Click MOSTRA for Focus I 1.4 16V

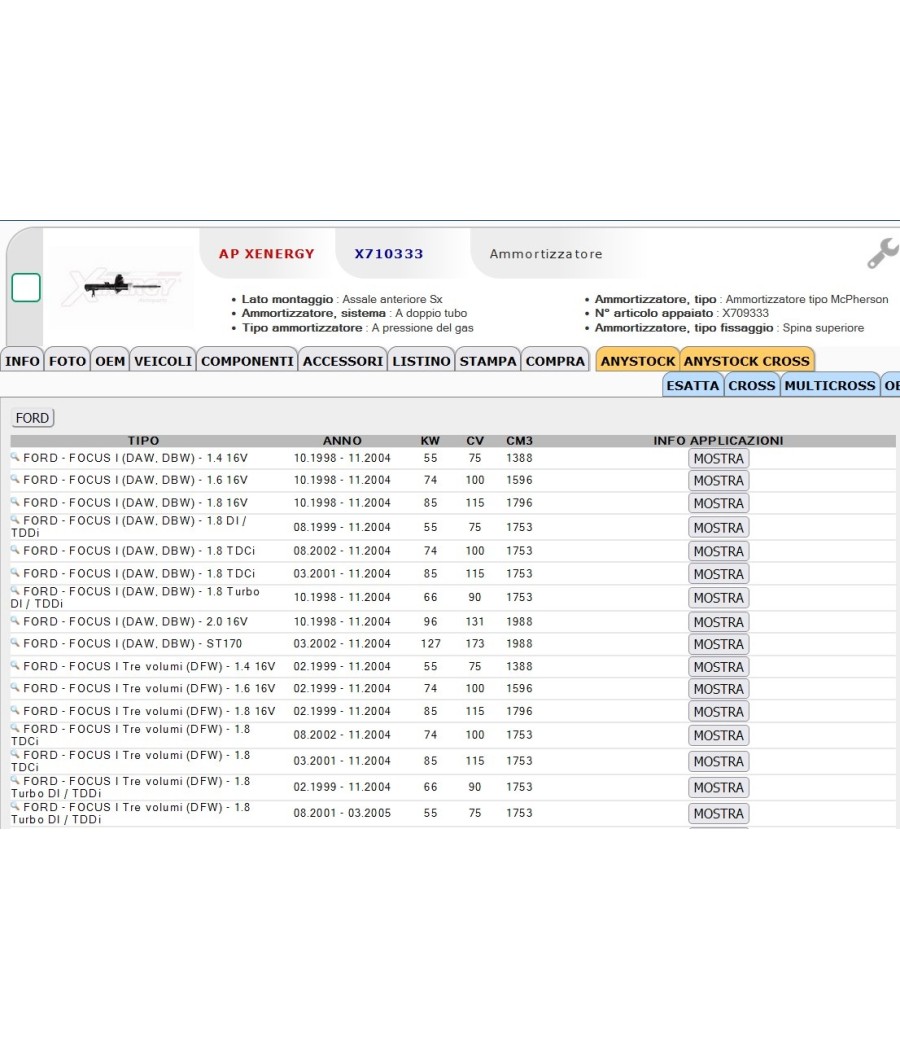click(719, 459)
